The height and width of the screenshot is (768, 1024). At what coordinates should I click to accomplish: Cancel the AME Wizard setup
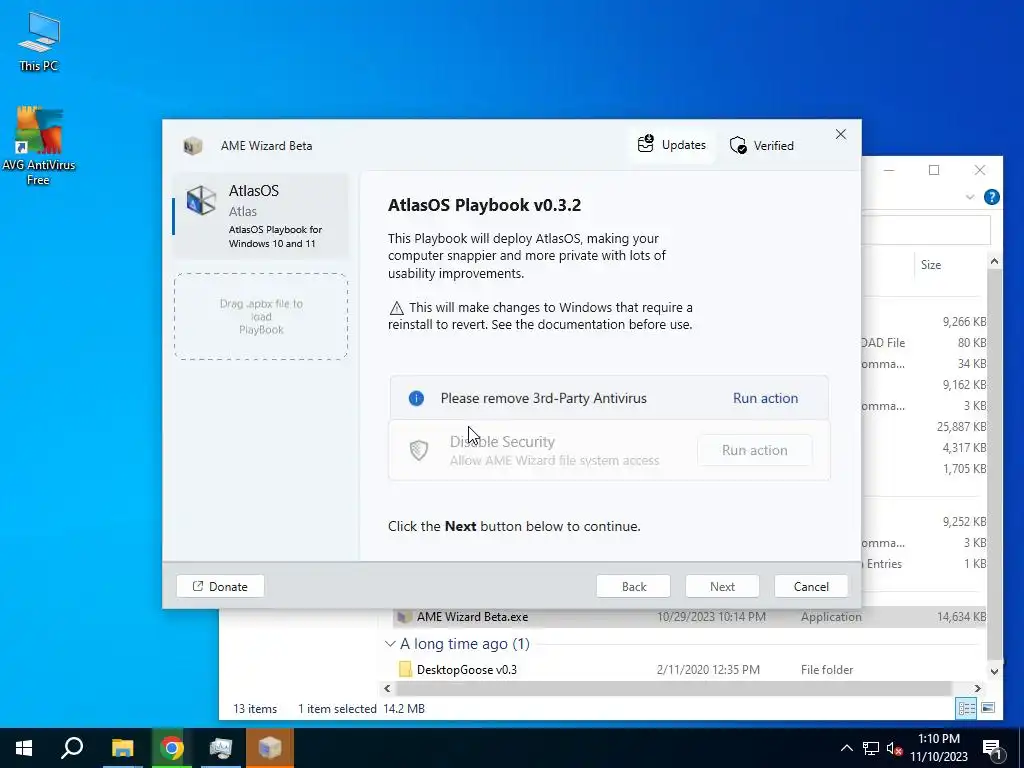(811, 586)
